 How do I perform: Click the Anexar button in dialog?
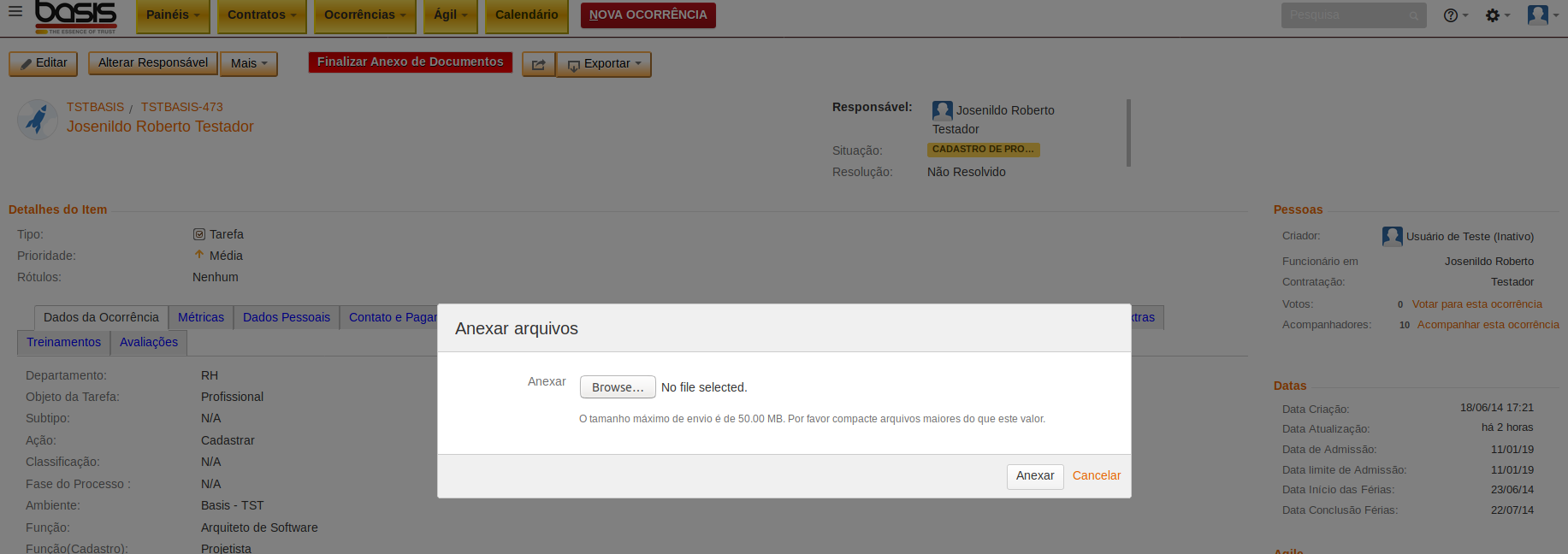pos(1034,476)
